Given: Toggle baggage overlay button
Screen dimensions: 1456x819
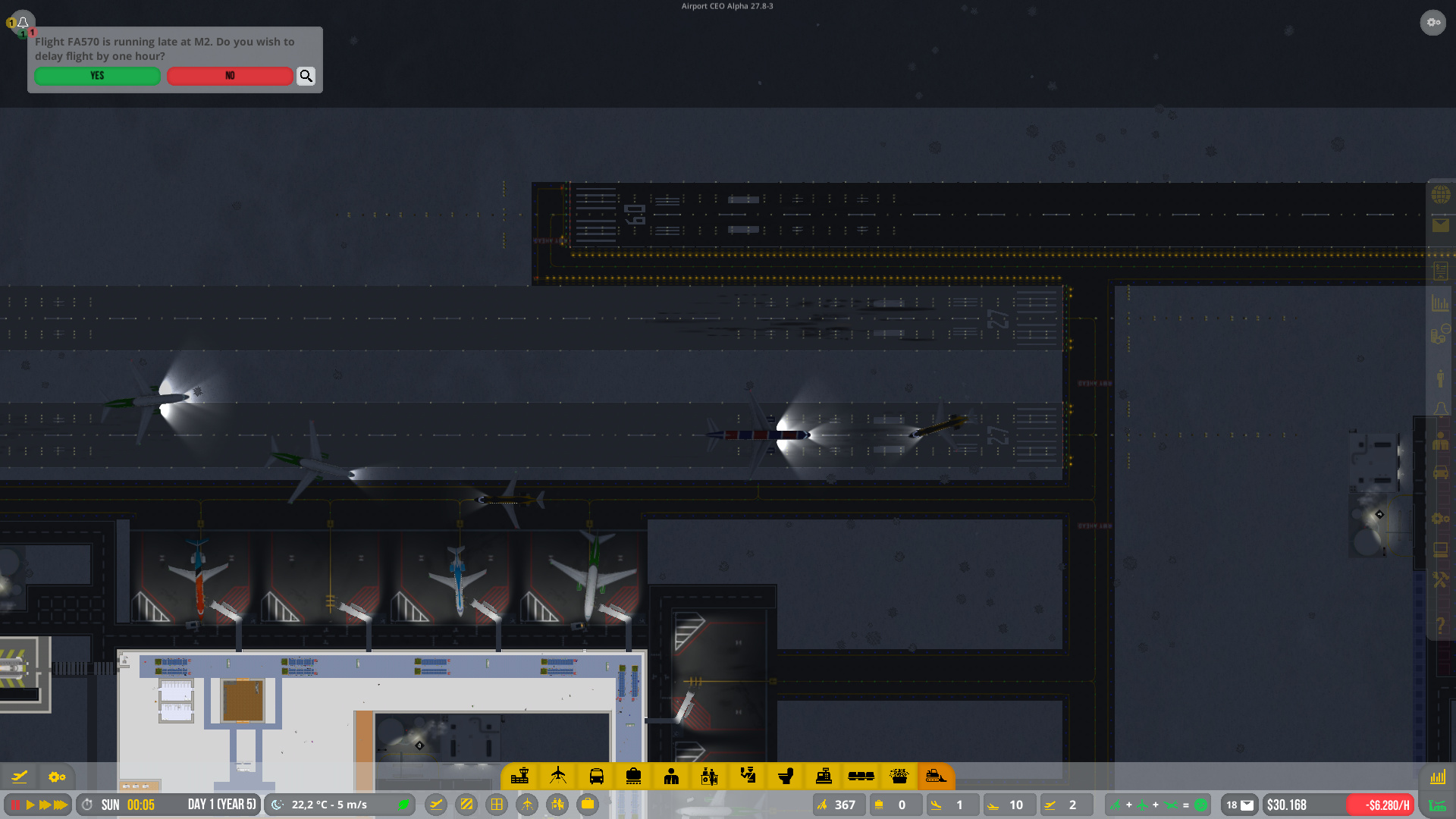Looking at the screenshot, I should (588, 805).
